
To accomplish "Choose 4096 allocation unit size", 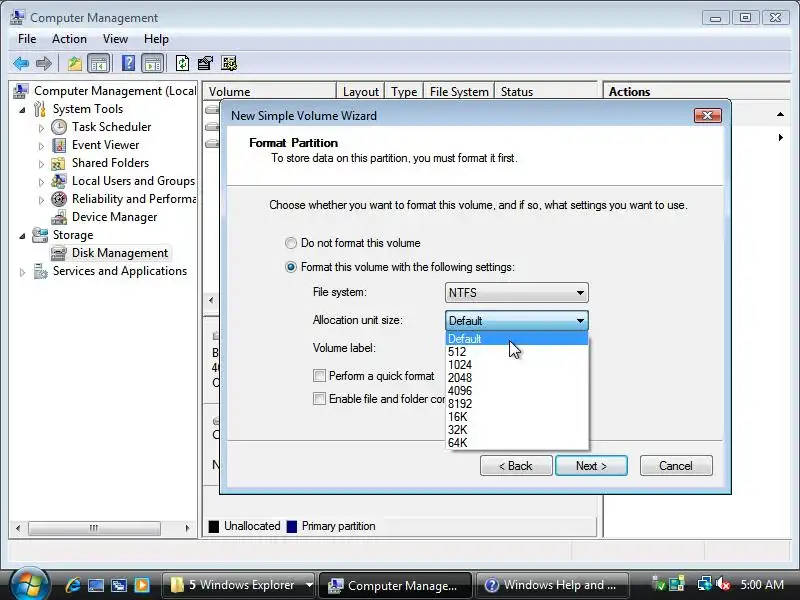I will coord(517,391).
